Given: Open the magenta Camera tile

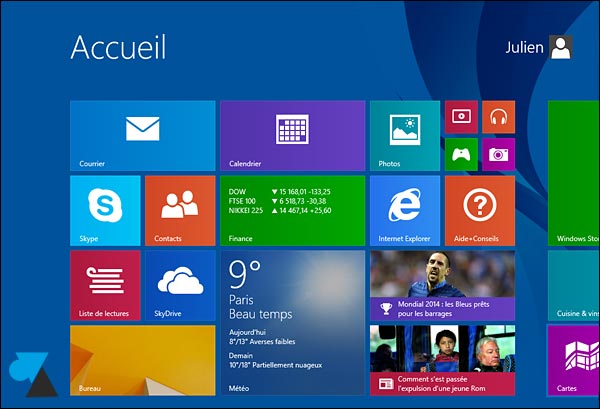Looking at the screenshot, I should point(499,155).
